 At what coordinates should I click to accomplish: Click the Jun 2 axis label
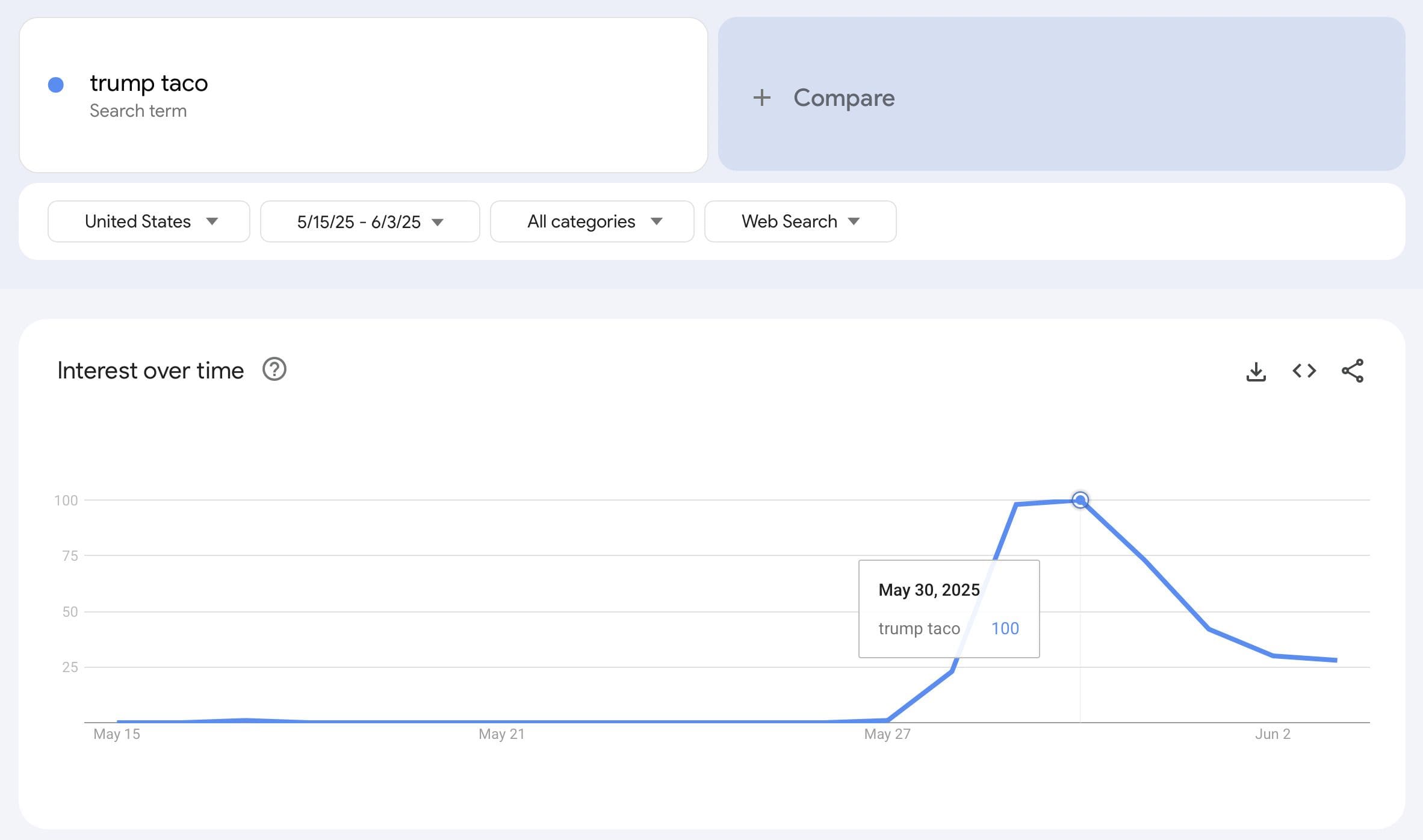tap(1272, 734)
